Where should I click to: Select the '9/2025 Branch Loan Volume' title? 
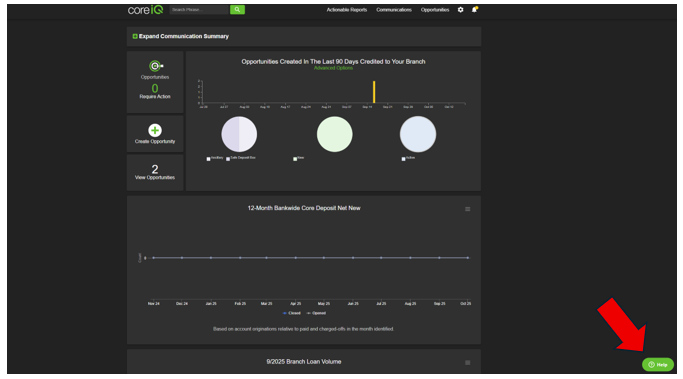point(304,362)
